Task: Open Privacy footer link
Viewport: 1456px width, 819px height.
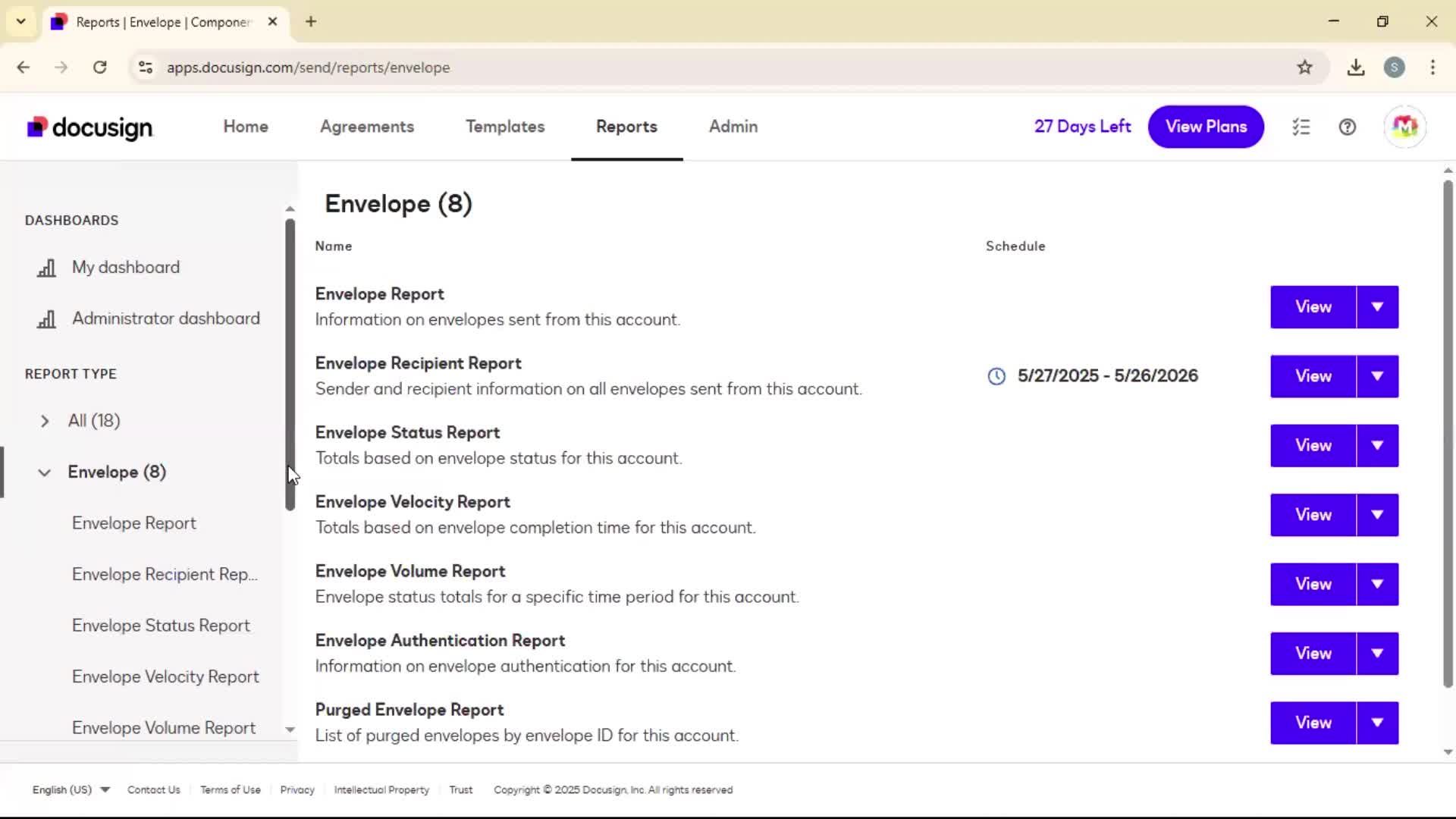Action: coord(297,789)
